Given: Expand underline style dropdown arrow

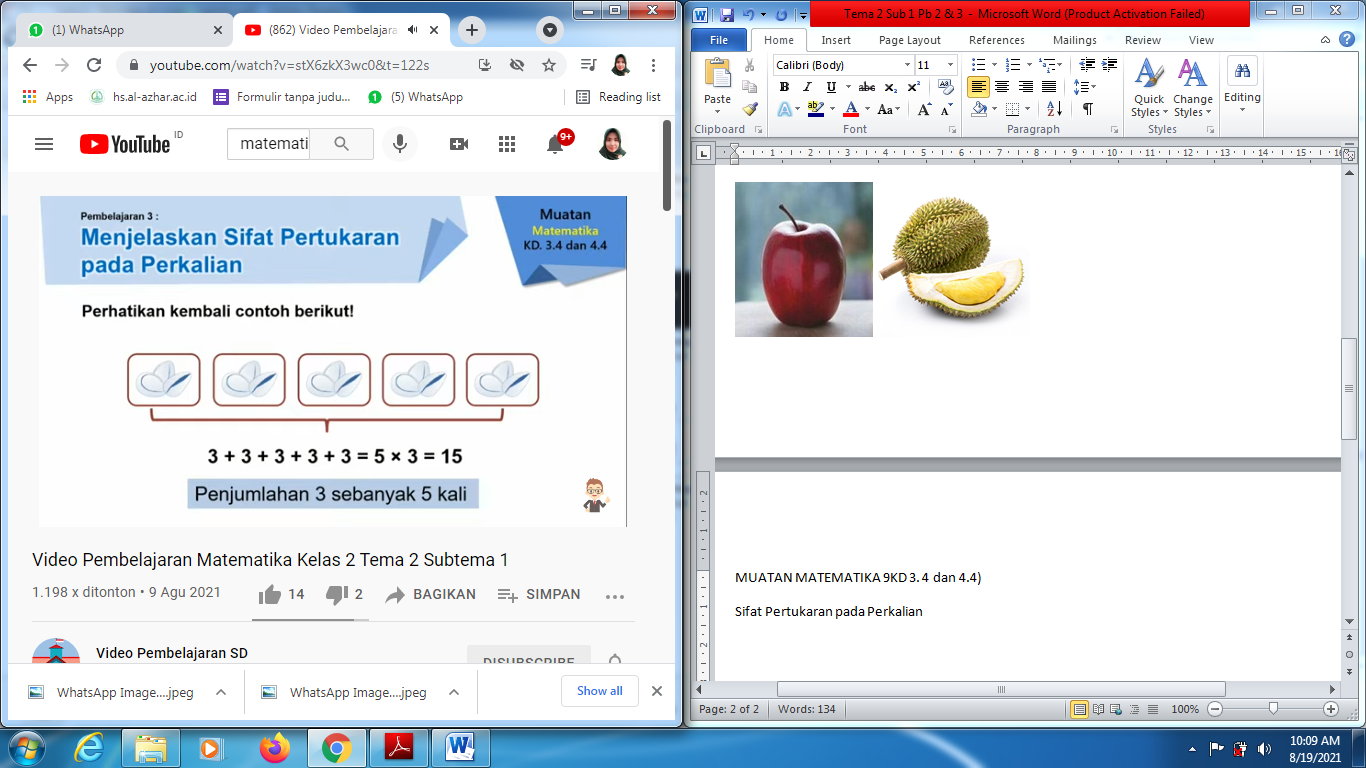Looking at the screenshot, I should [848, 87].
